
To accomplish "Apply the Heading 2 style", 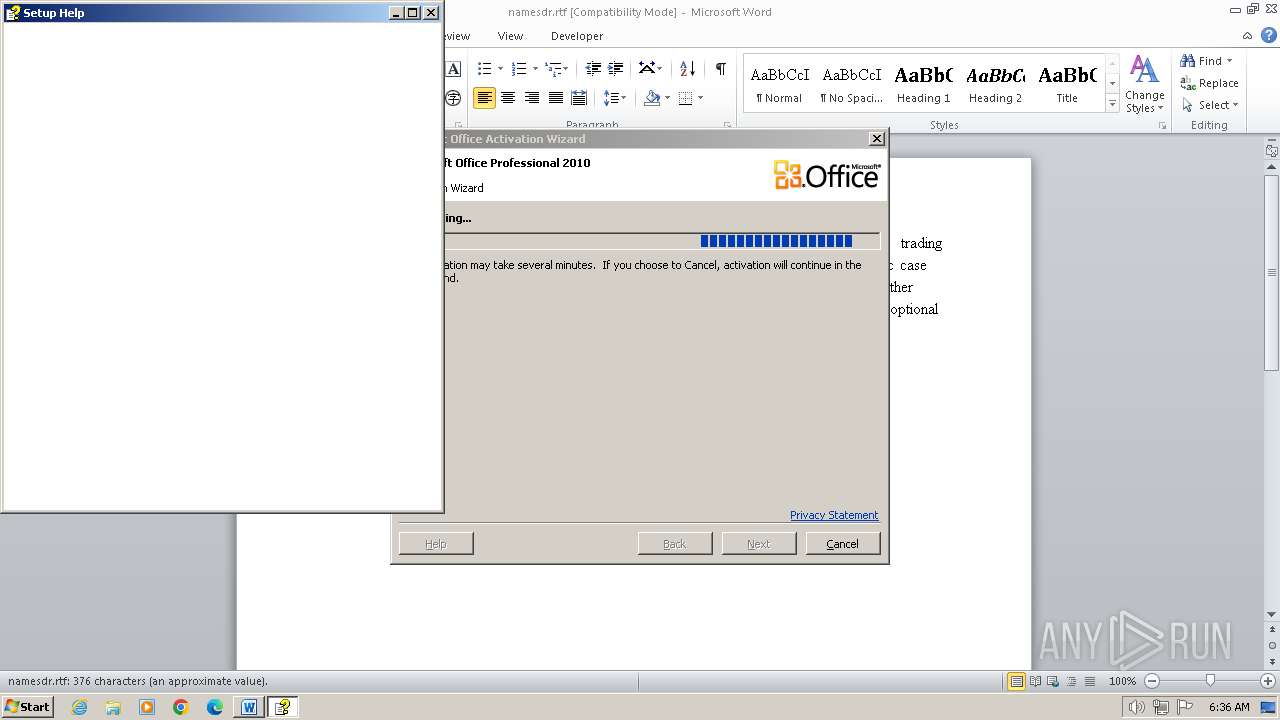I will 995,84.
